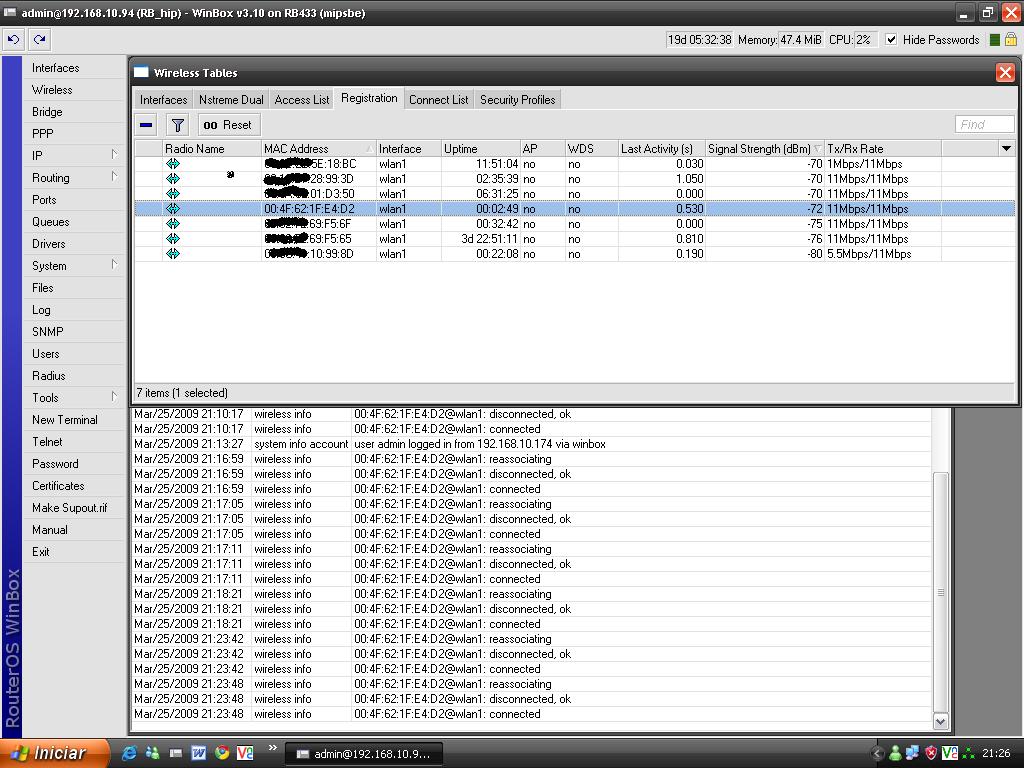Click the client icon of row 01:D3:50
Viewport: 1024px width, 768px height.
click(x=172, y=194)
